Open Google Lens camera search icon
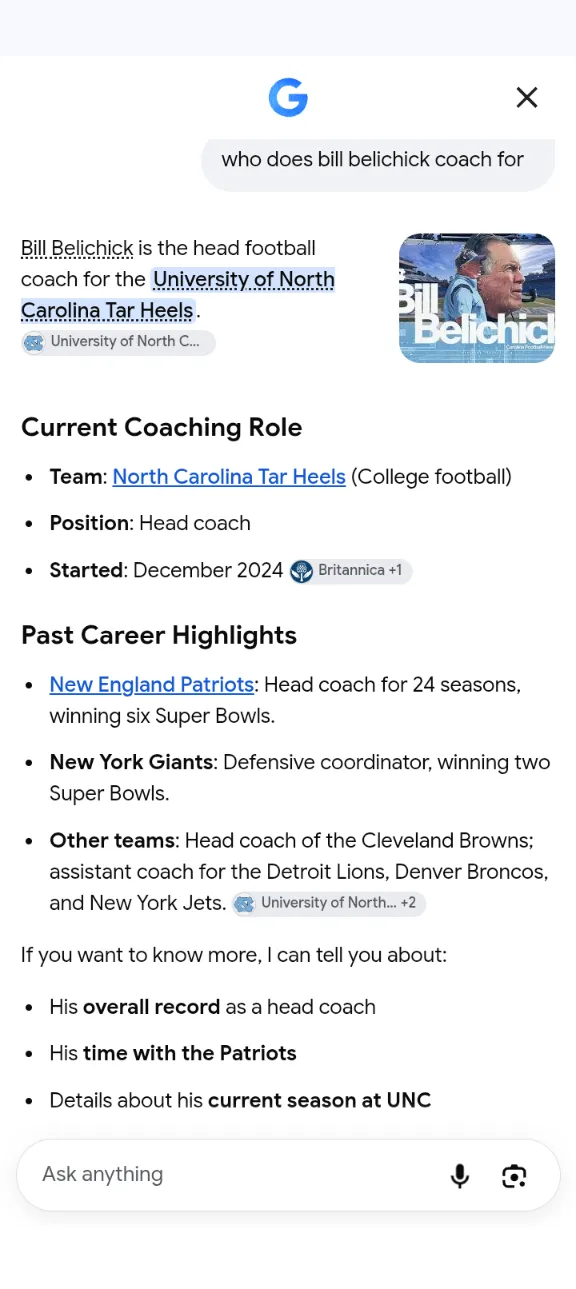Viewport: 576px width, 1289px height. 514,1175
